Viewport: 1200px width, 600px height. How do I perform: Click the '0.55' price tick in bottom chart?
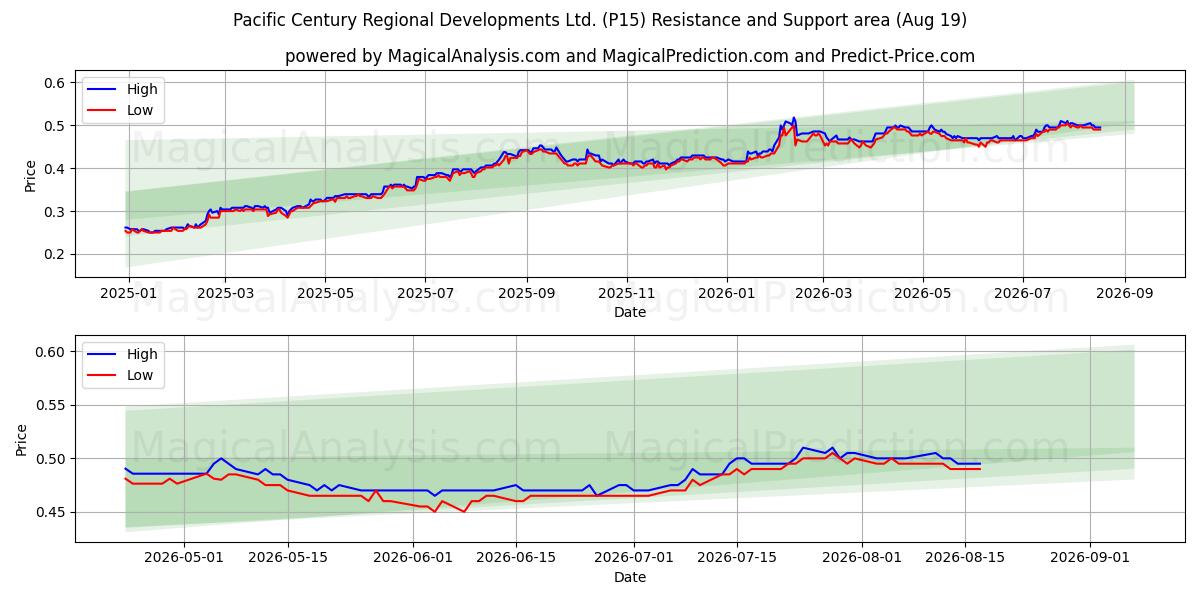[51, 405]
